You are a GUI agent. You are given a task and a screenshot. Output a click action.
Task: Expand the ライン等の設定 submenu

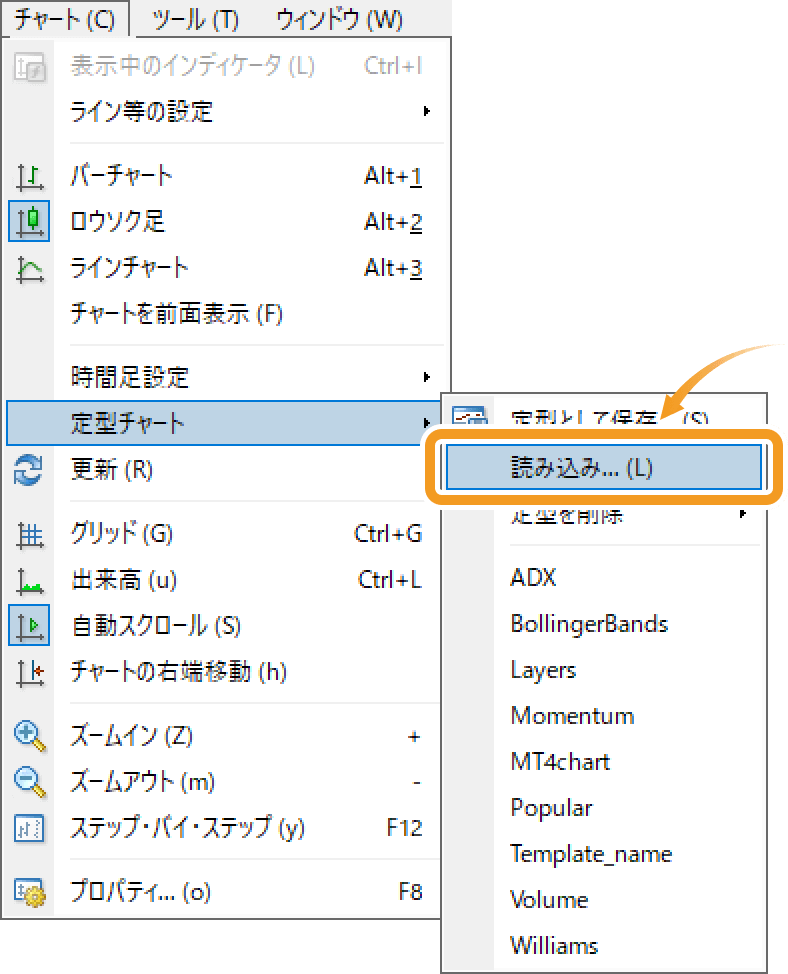227,112
